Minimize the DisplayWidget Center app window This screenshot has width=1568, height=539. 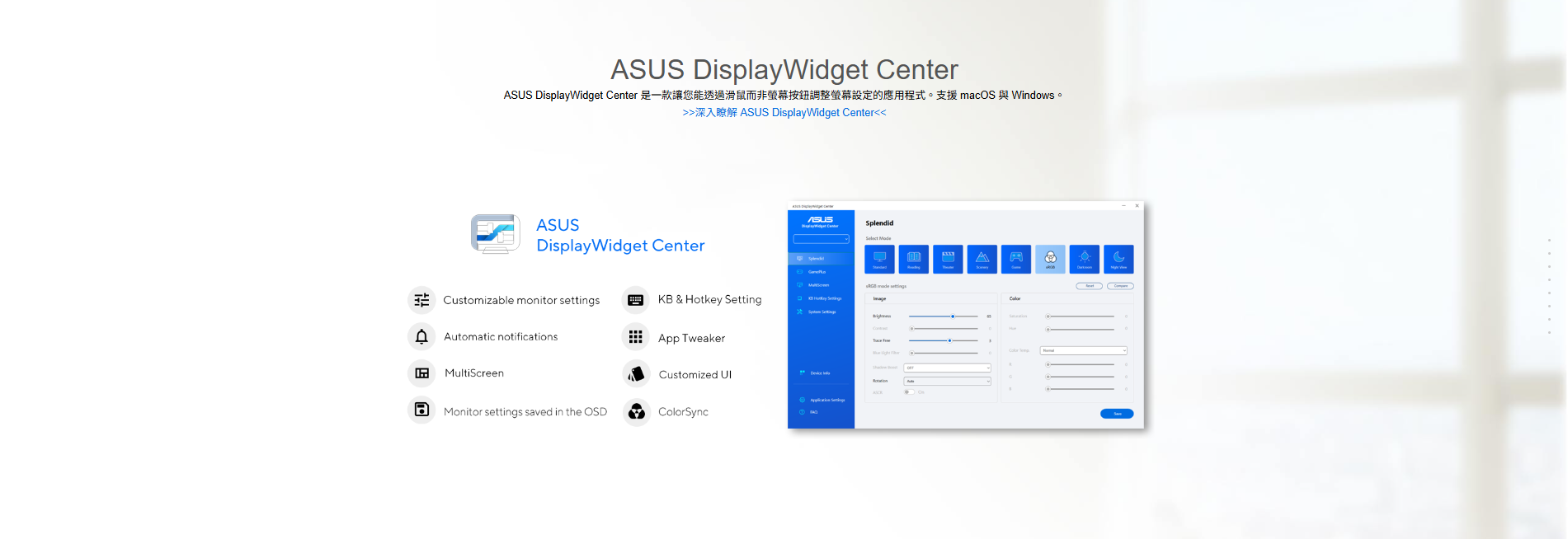(x=1123, y=206)
